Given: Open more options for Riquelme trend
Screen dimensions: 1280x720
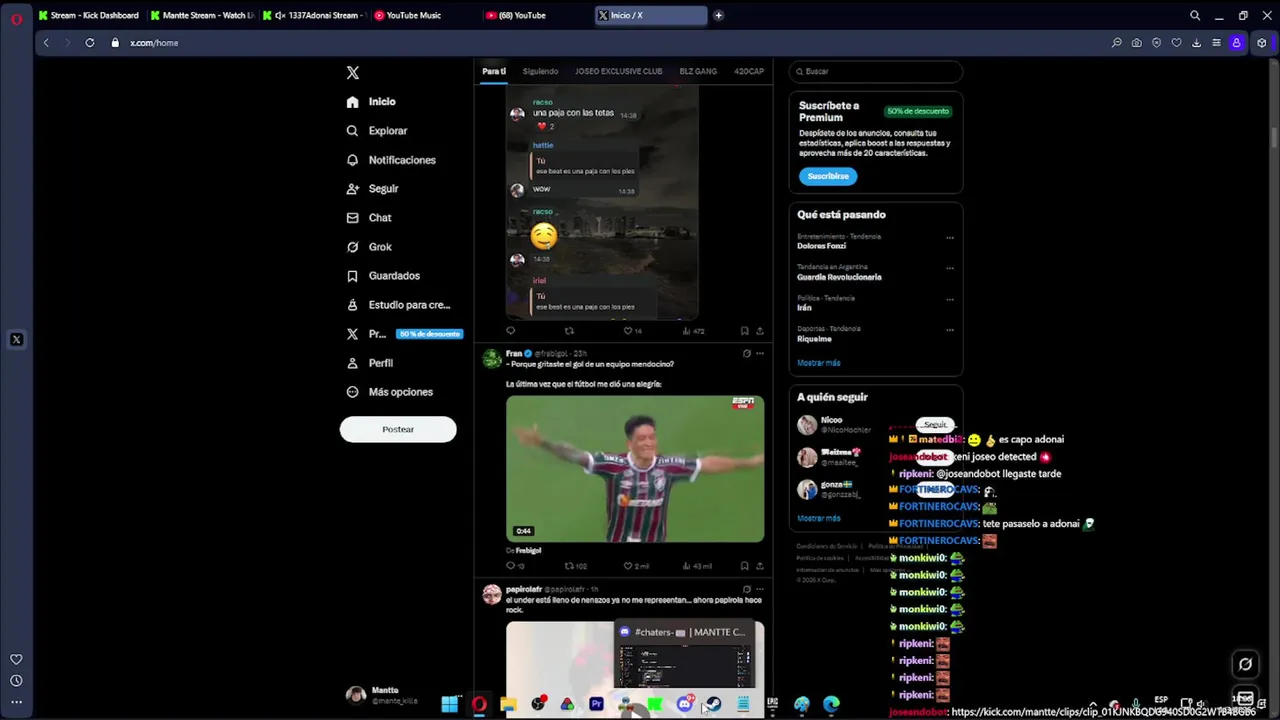Looking at the screenshot, I should coord(950,329).
